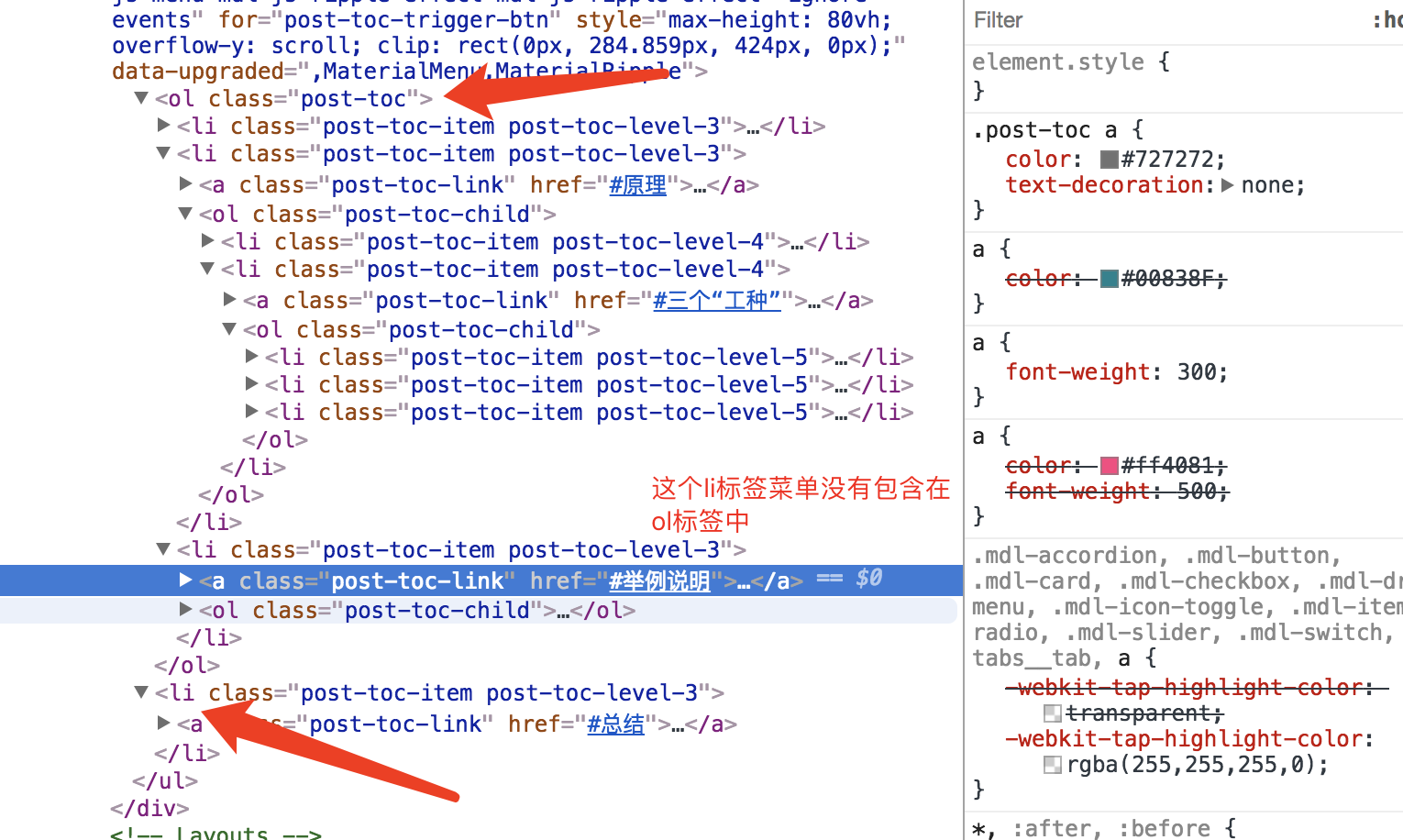The width and height of the screenshot is (1403, 840).
Task: Expand the ol post-toc-child beside #举例说明
Action: pos(184,609)
